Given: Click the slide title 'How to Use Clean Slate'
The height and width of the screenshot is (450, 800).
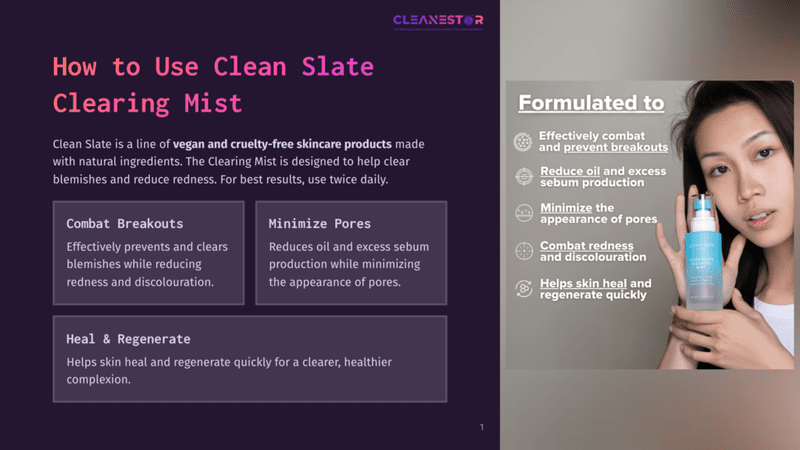Looking at the screenshot, I should 213,67.
